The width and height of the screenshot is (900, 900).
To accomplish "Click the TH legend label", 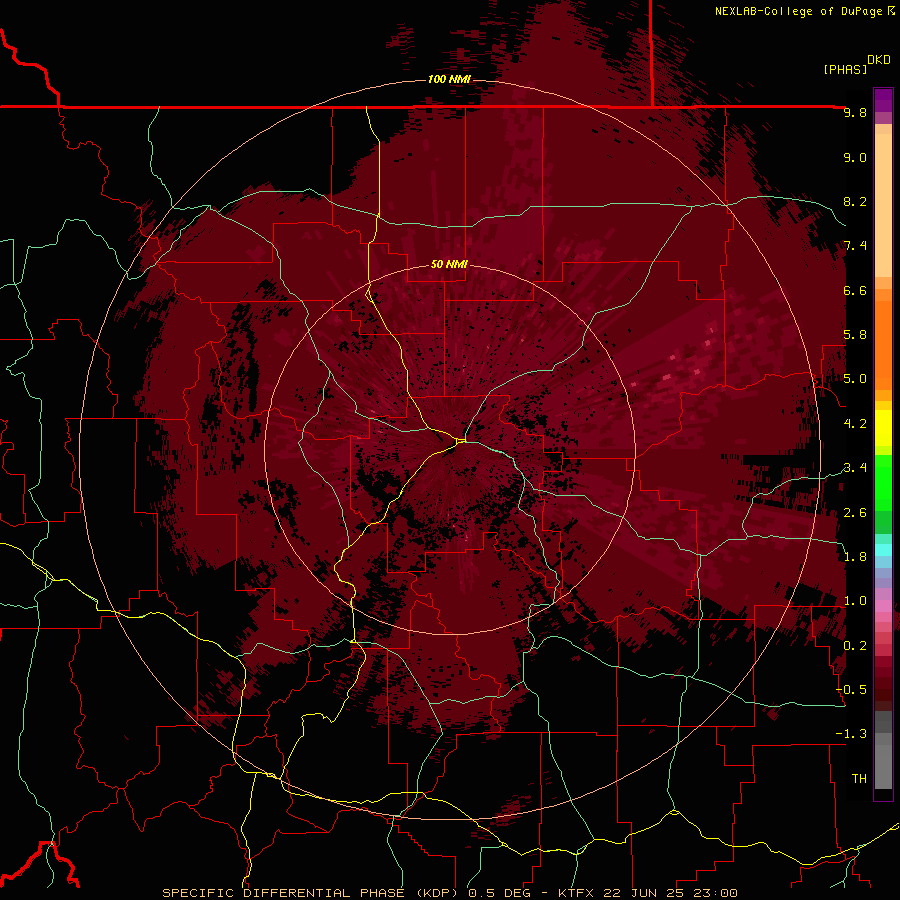I will point(859,779).
